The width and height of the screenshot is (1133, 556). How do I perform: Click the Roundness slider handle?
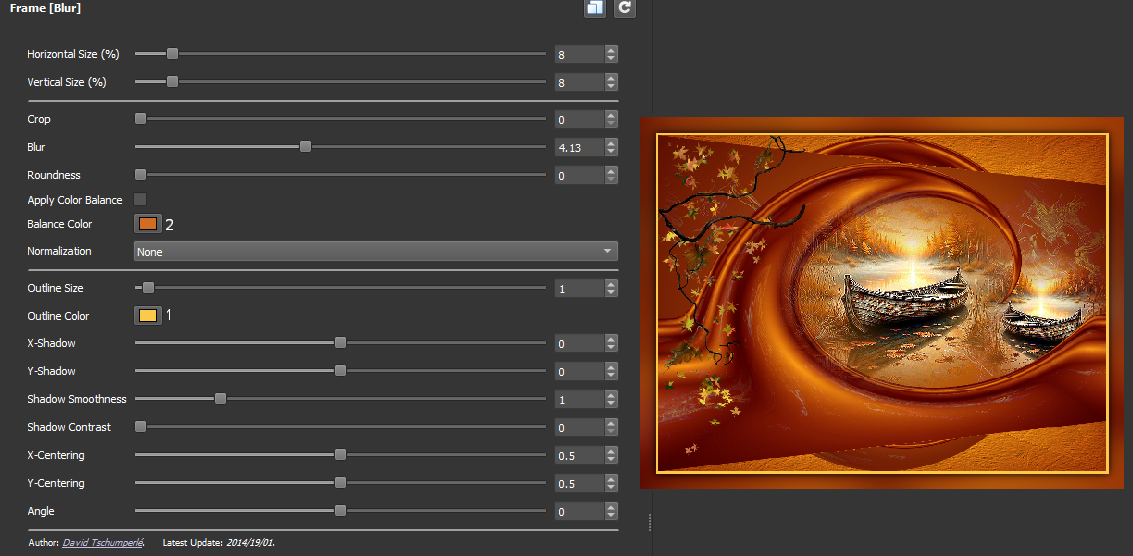141,175
